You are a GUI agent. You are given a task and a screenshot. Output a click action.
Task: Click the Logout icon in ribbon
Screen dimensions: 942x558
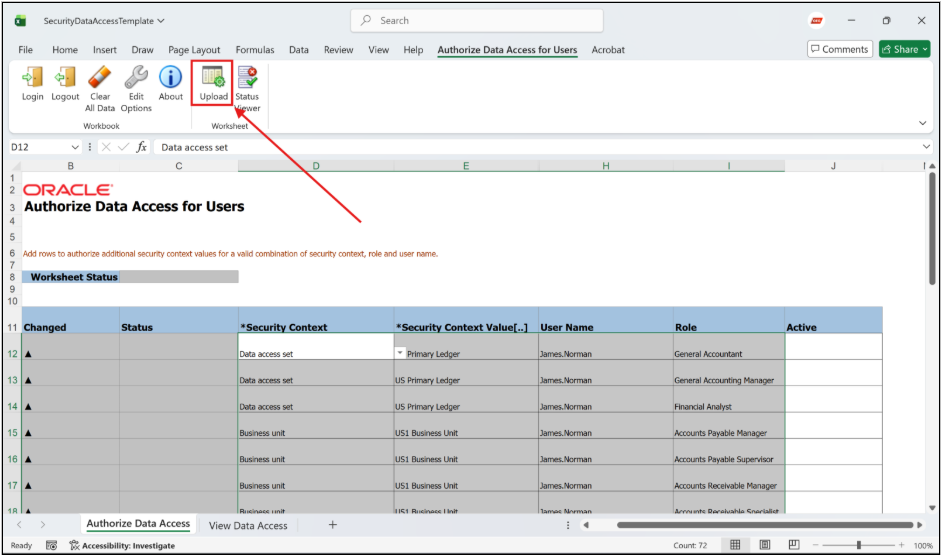click(65, 77)
